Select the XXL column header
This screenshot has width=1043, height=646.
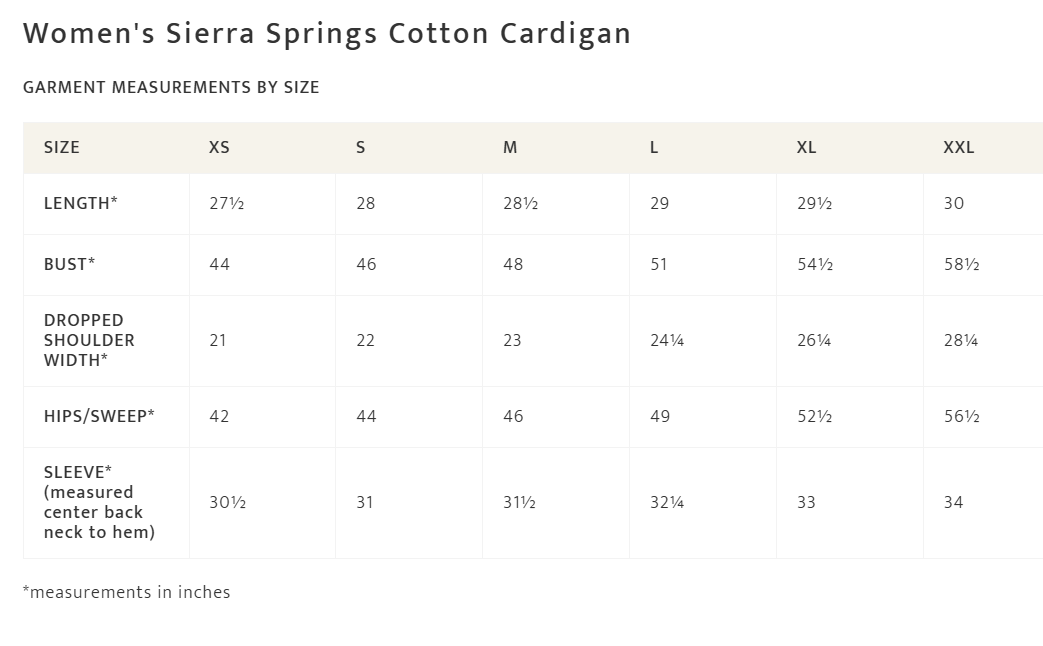tap(958, 147)
